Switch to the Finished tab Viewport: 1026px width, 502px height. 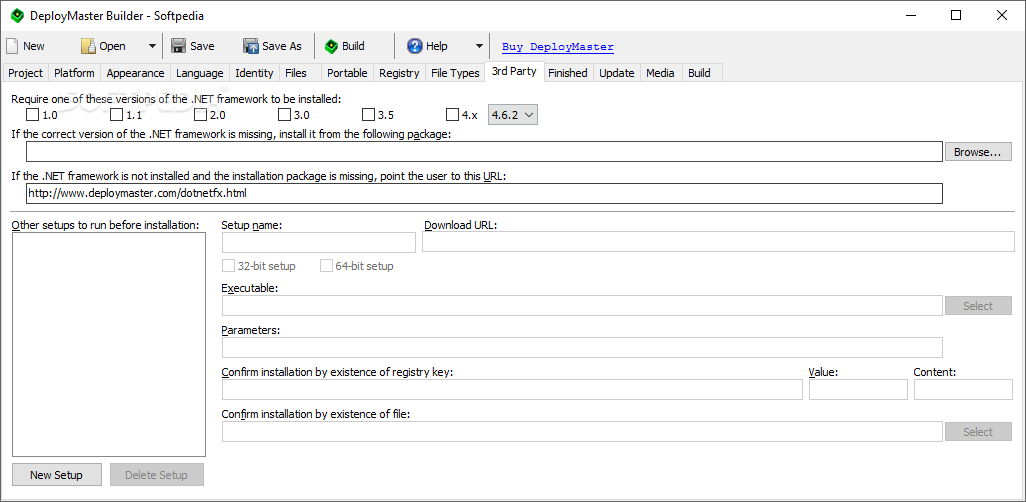(x=567, y=73)
